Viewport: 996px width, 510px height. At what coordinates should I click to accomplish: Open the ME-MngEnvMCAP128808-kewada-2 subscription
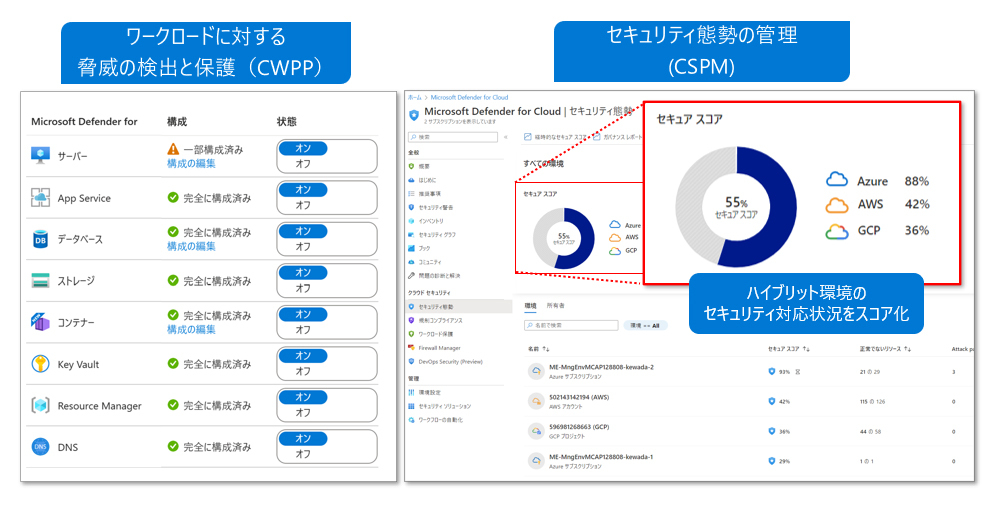(600, 367)
